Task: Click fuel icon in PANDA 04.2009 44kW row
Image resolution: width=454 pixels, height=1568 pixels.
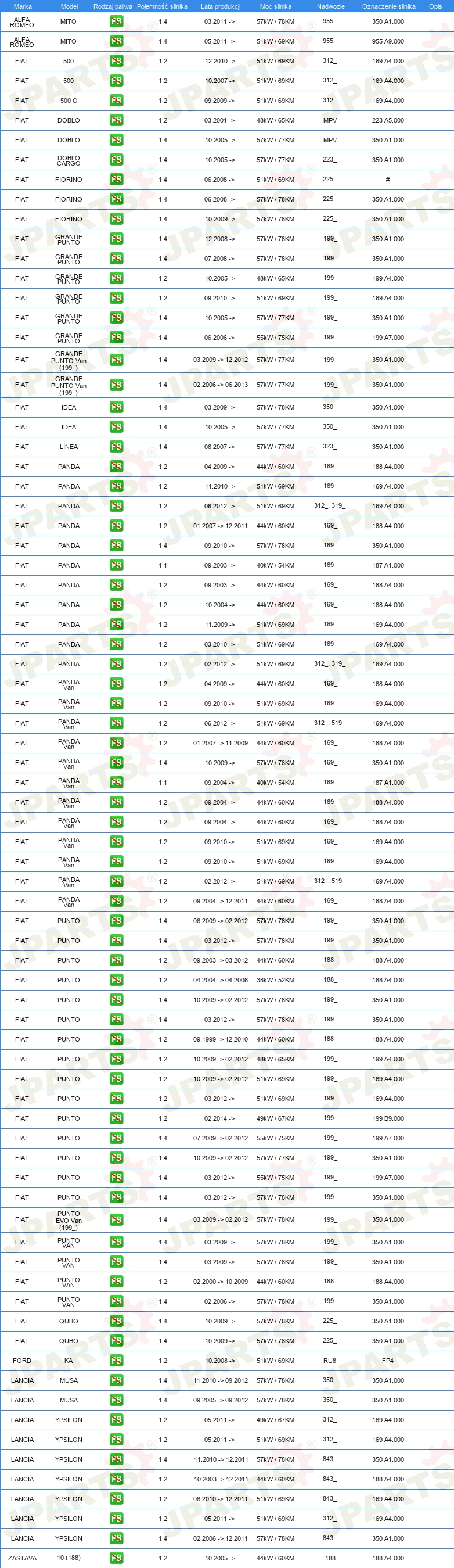Action: (116, 467)
